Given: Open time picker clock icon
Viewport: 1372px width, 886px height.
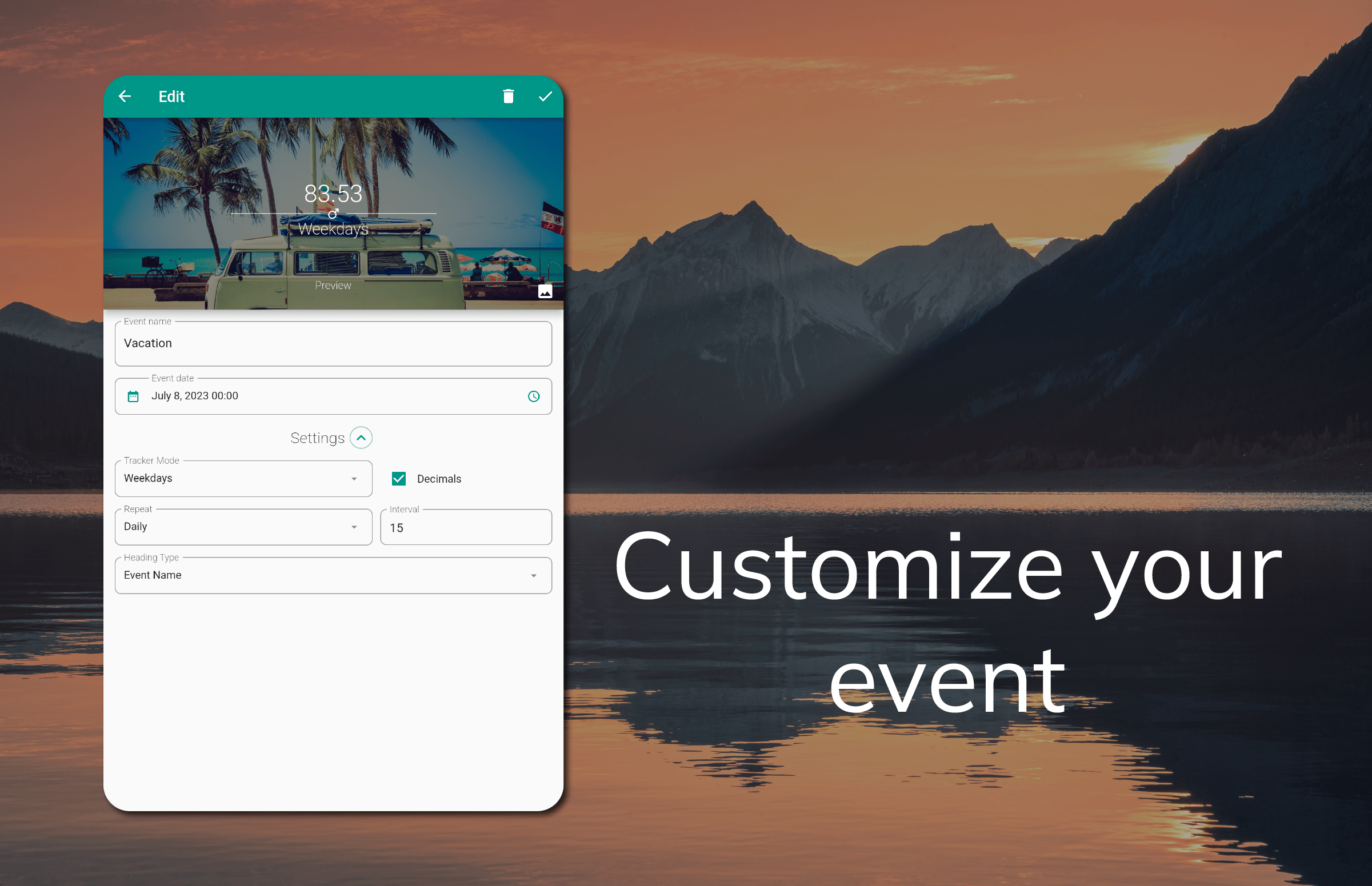Looking at the screenshot, I should coord(534,396).
